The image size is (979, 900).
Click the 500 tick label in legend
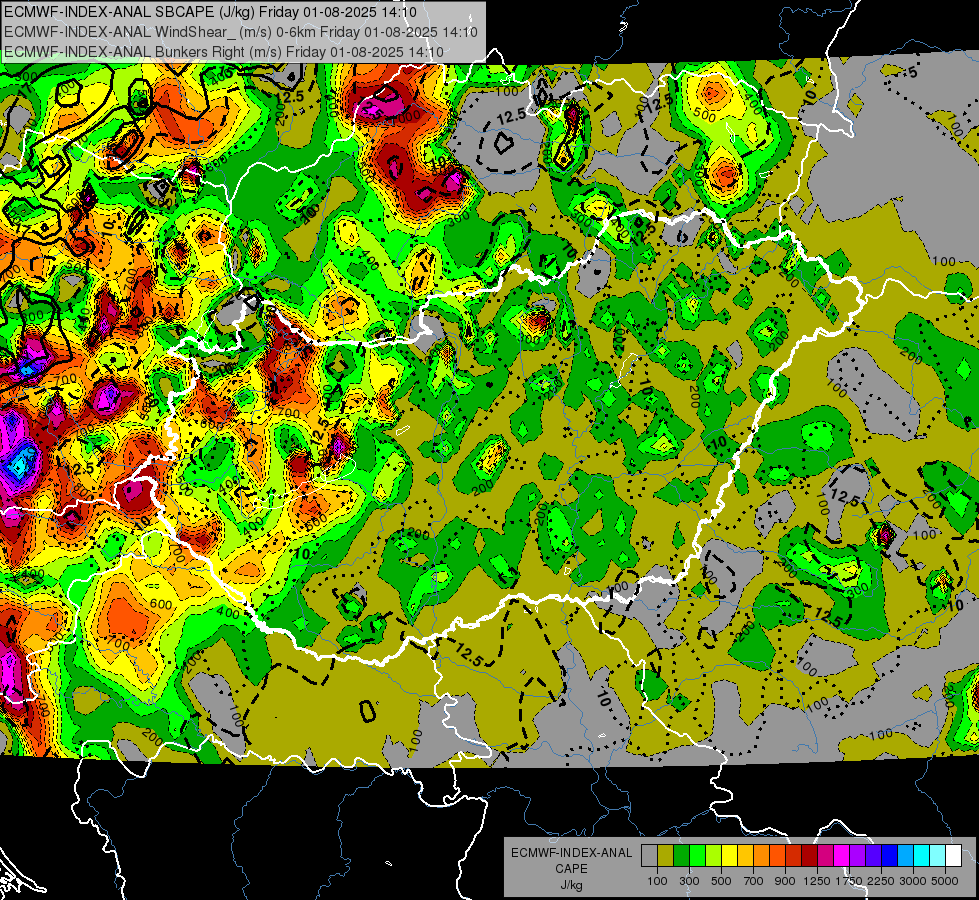tap(721, 881)
